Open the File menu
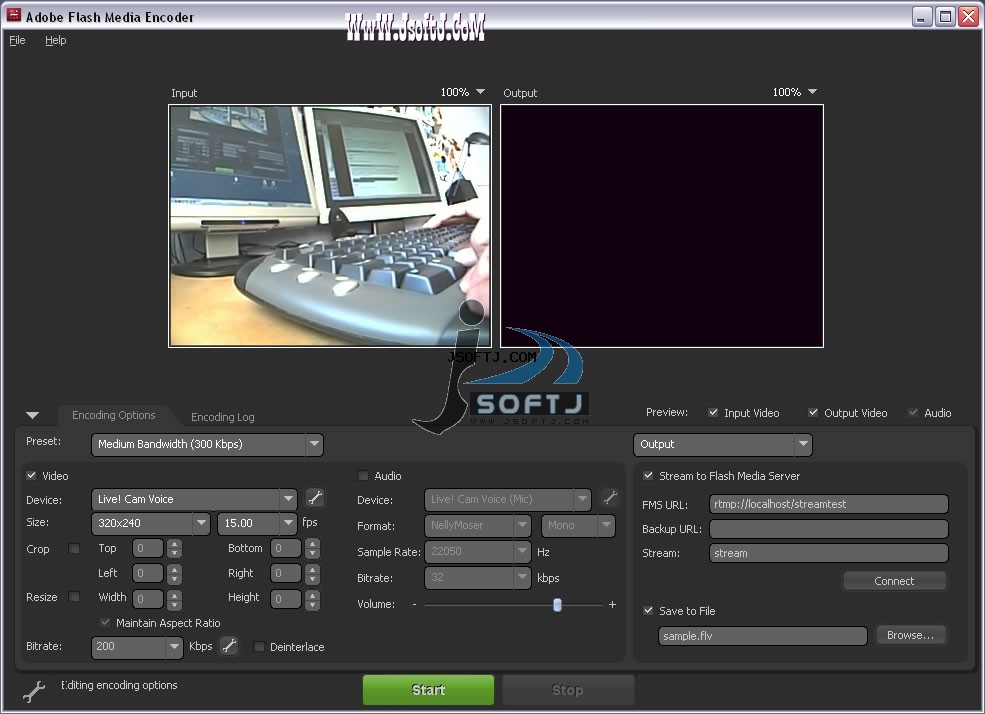This screenshot has height=714, width=985. 17,40
